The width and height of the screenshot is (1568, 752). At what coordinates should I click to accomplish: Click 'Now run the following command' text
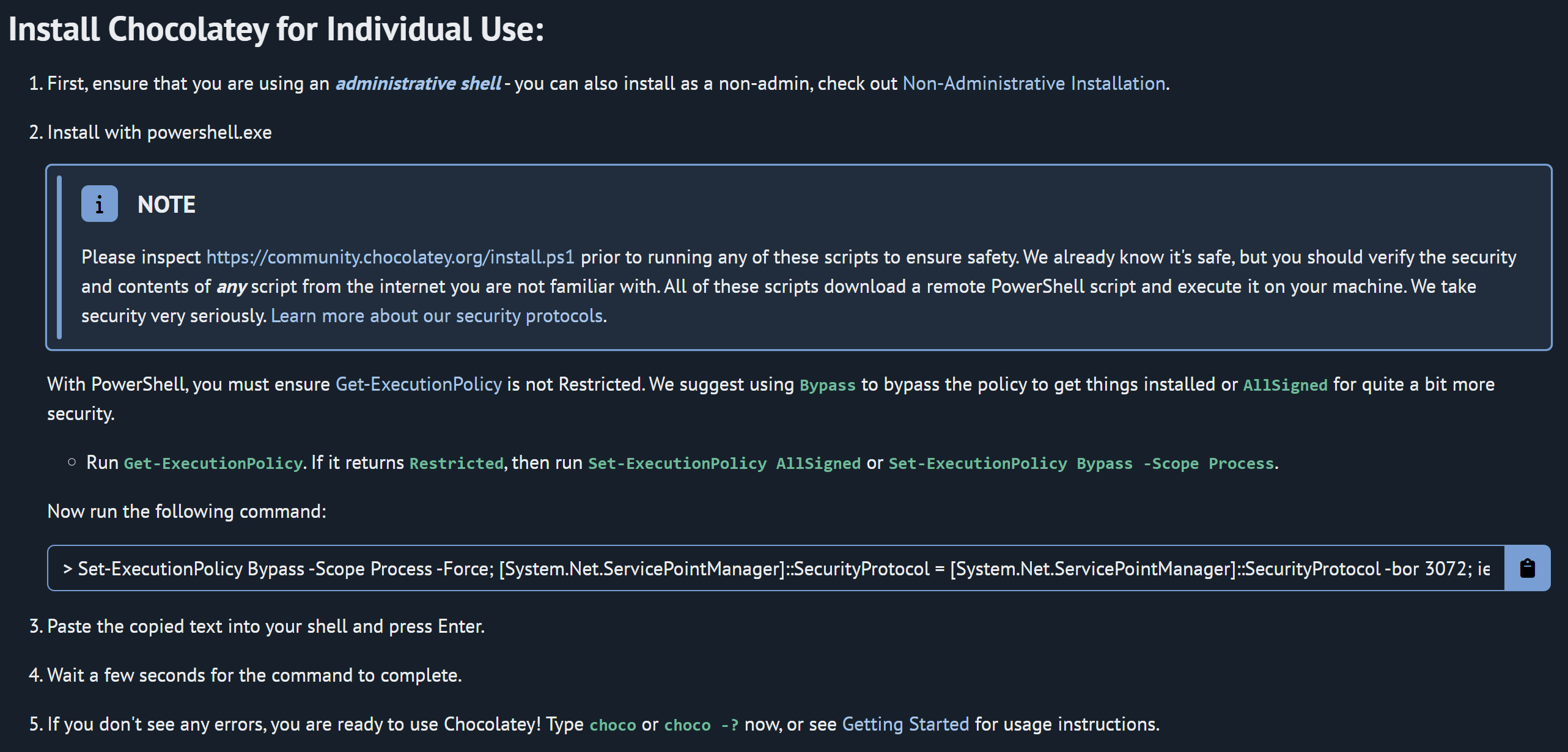(x=186, y=511)
